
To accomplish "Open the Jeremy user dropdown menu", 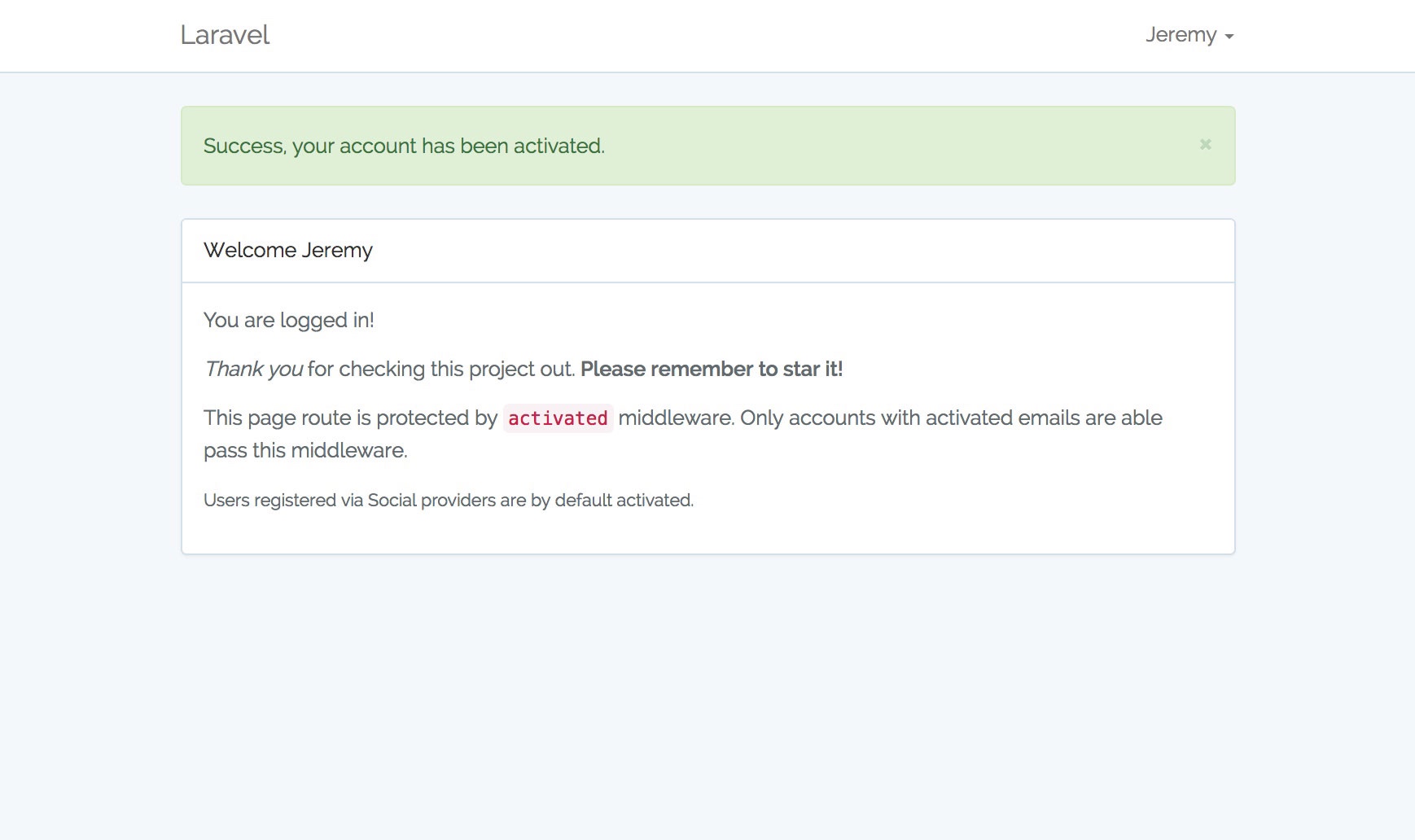I will coord(1181,35).
